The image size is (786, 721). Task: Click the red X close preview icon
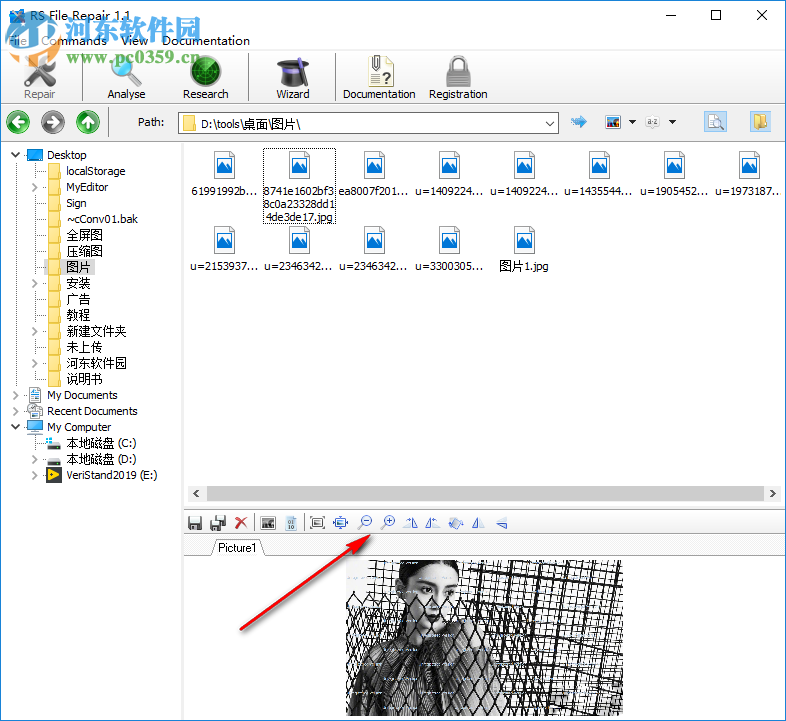pyautogui.click(x=241, y=523)
